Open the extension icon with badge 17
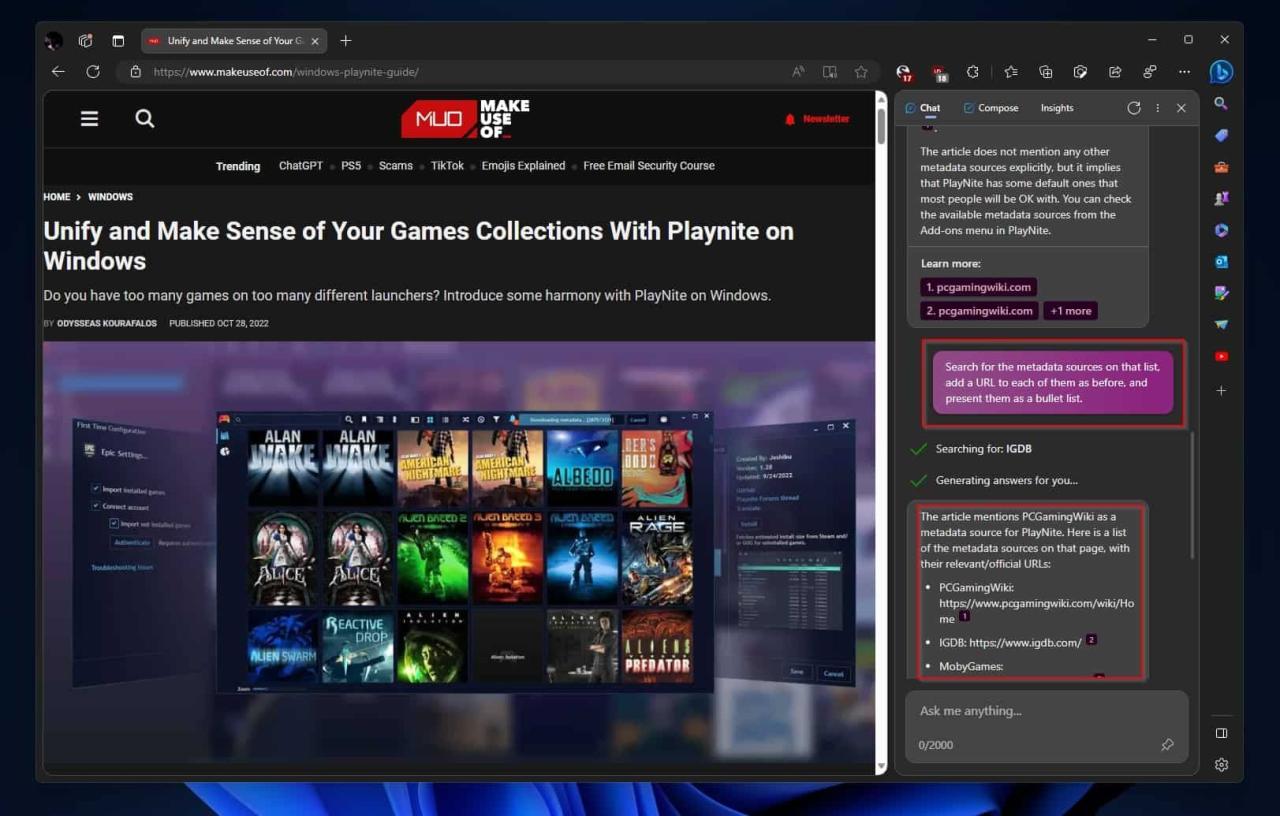The image size is (1280, 816). click(904, 72)
